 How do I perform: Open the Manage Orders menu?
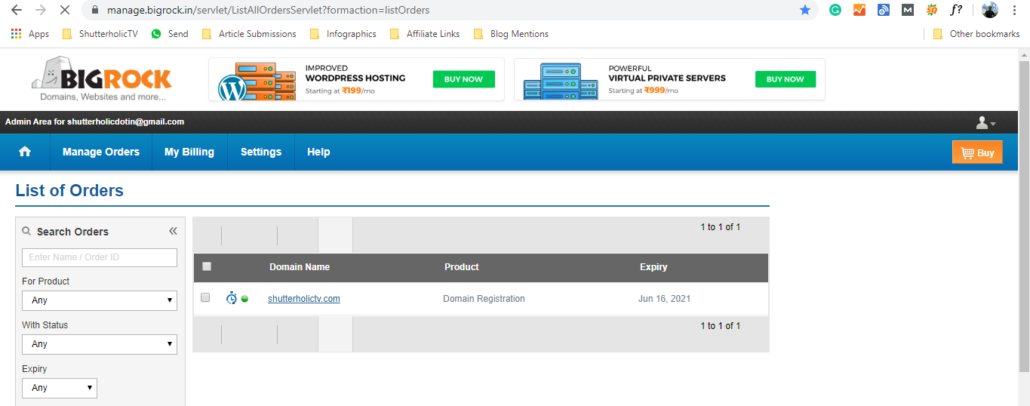100,152
